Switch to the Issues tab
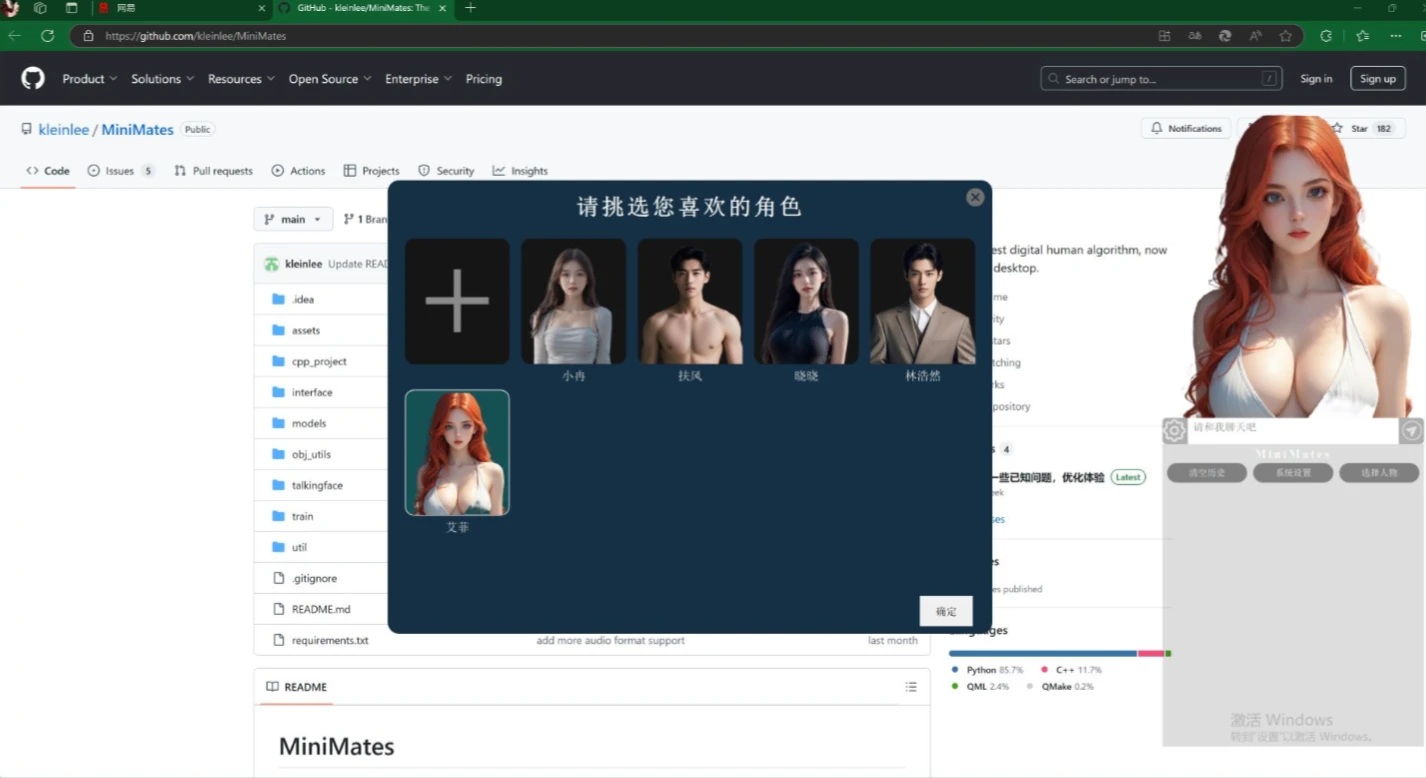Viewport: 1426px width, 778px height. click(121, 171)
